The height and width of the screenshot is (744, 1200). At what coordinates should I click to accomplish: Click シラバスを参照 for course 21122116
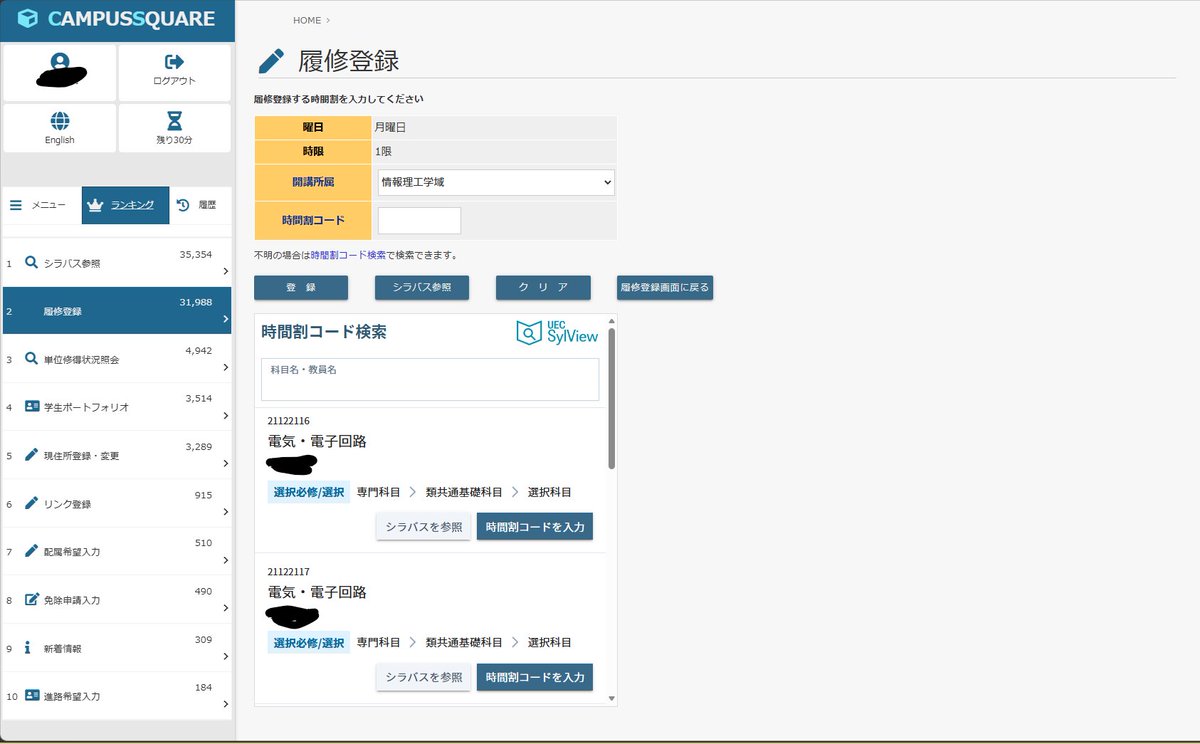tap(424, 527)
